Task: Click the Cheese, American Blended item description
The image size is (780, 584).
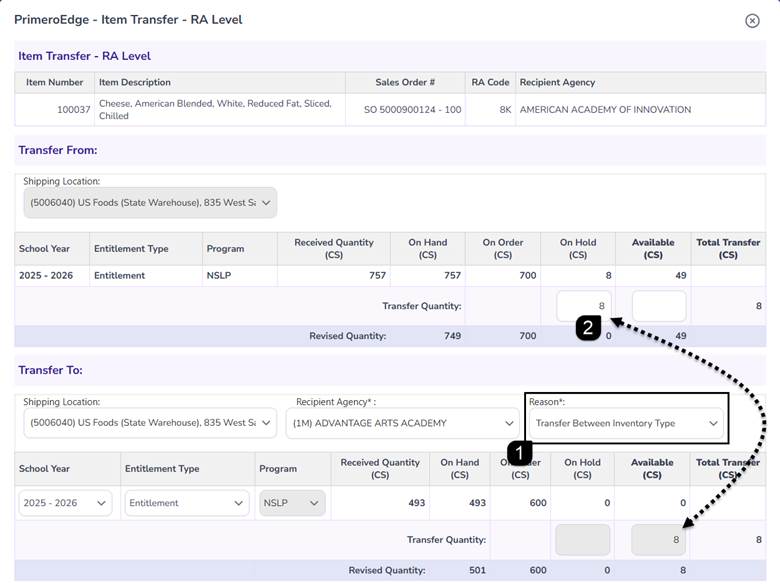Action: pyautogui.click(x=215, y=109)
